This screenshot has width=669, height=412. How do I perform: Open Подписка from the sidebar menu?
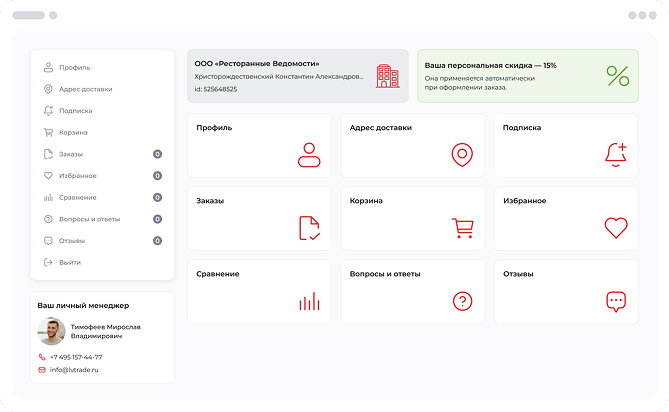pyautogui.click(x=75, y=111)
